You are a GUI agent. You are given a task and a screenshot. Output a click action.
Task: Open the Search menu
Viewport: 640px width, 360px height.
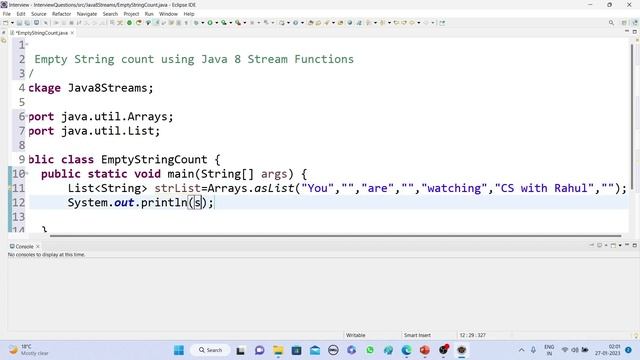pos(110,14)
